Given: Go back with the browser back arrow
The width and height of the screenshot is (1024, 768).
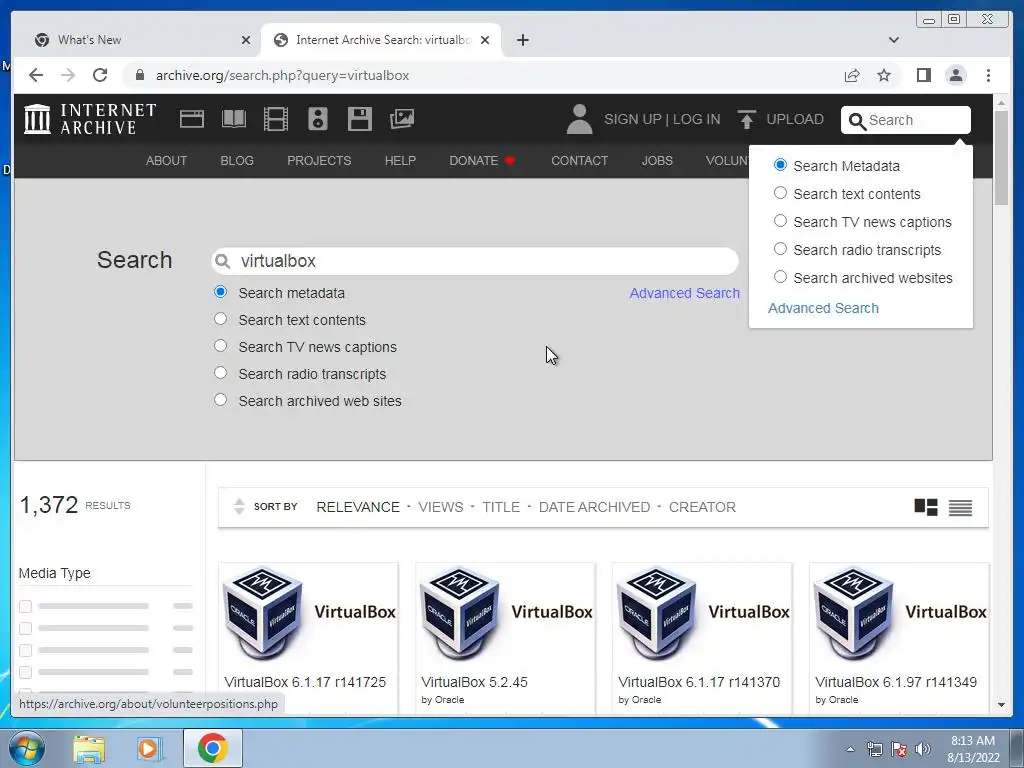Looking at the screenshot, I should (36, 75).
